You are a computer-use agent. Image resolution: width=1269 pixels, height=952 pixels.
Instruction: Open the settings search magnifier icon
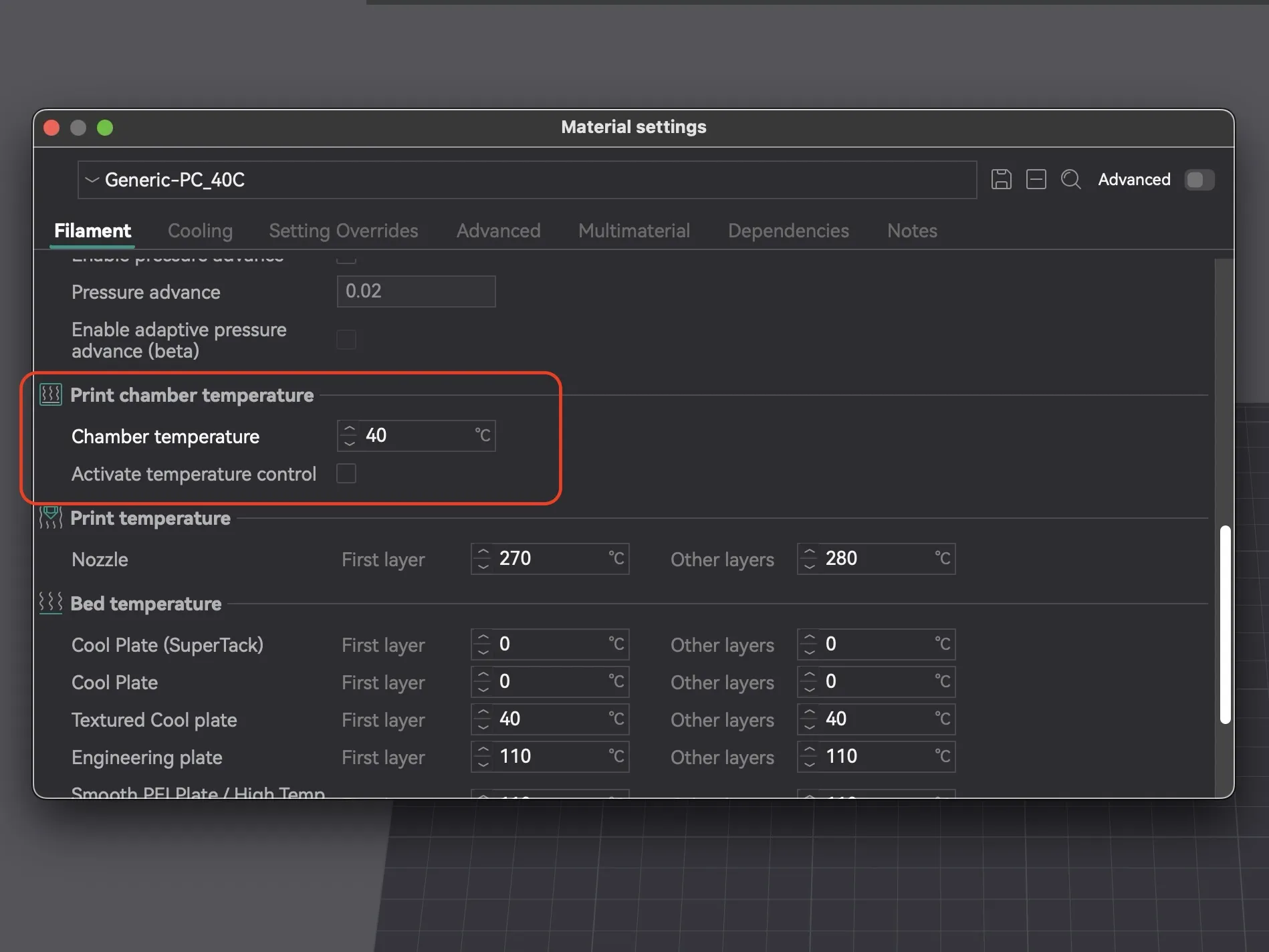(1070, 179)
